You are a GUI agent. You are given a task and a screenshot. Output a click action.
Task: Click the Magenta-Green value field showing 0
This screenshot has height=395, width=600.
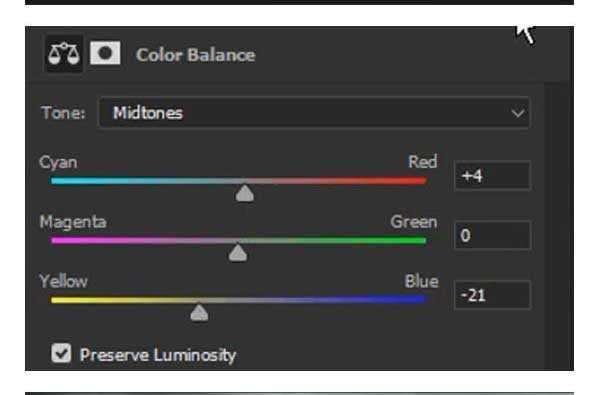[492, 235]
